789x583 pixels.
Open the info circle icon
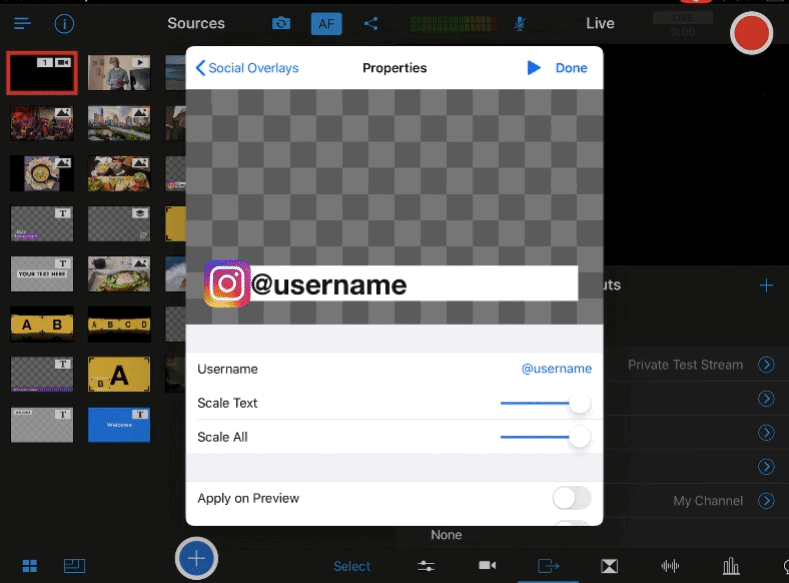click(64, 24)
